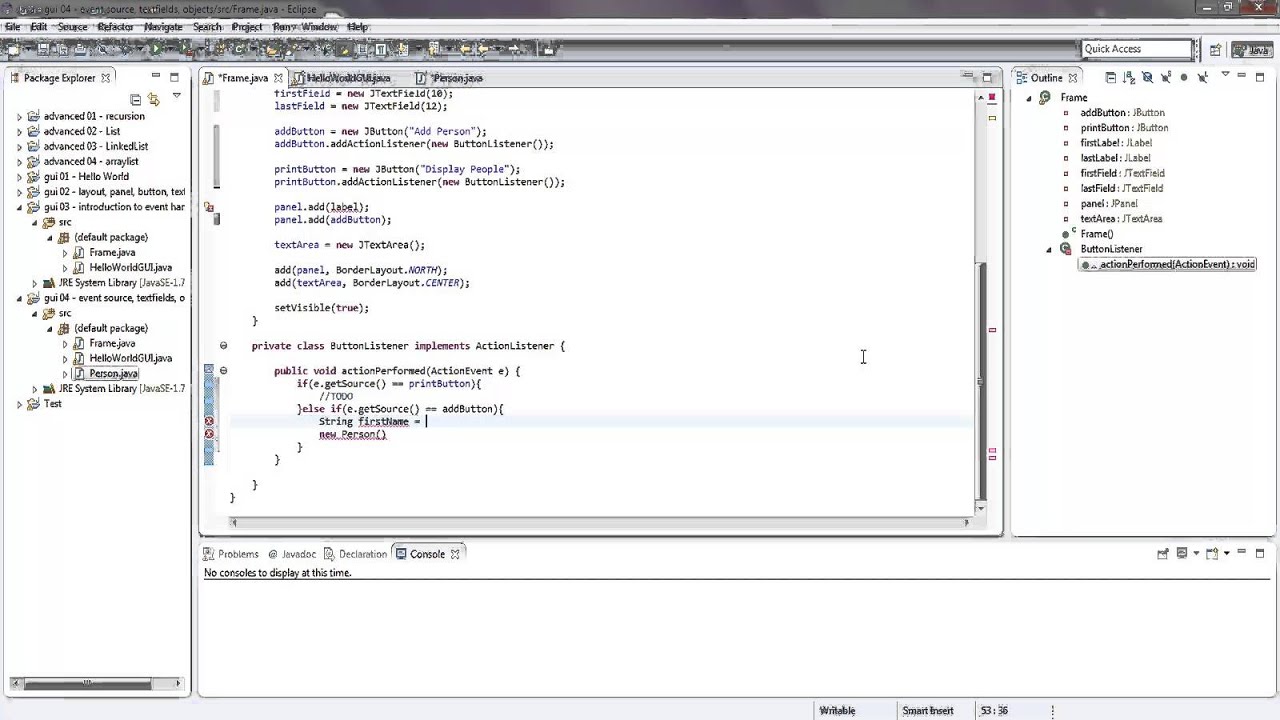1280x720 pixels.
Task: Toggle Hide Fields in Outline view
Action: (1147, 77)
